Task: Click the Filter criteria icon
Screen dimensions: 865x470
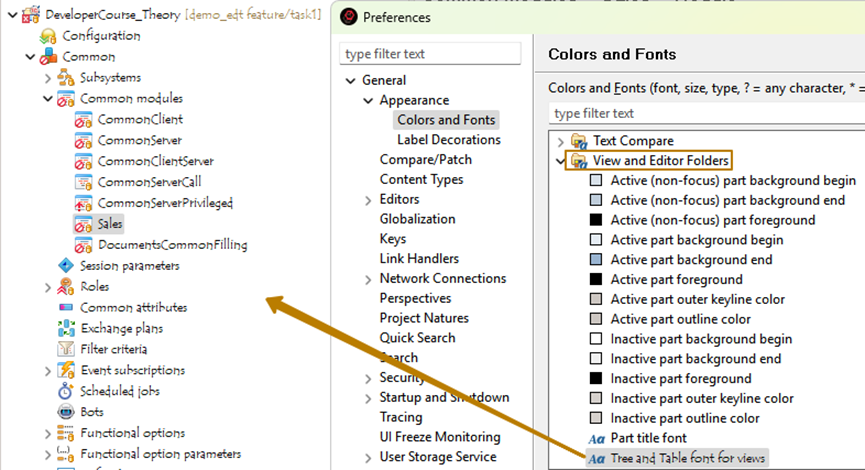Action: pos(66,349)
